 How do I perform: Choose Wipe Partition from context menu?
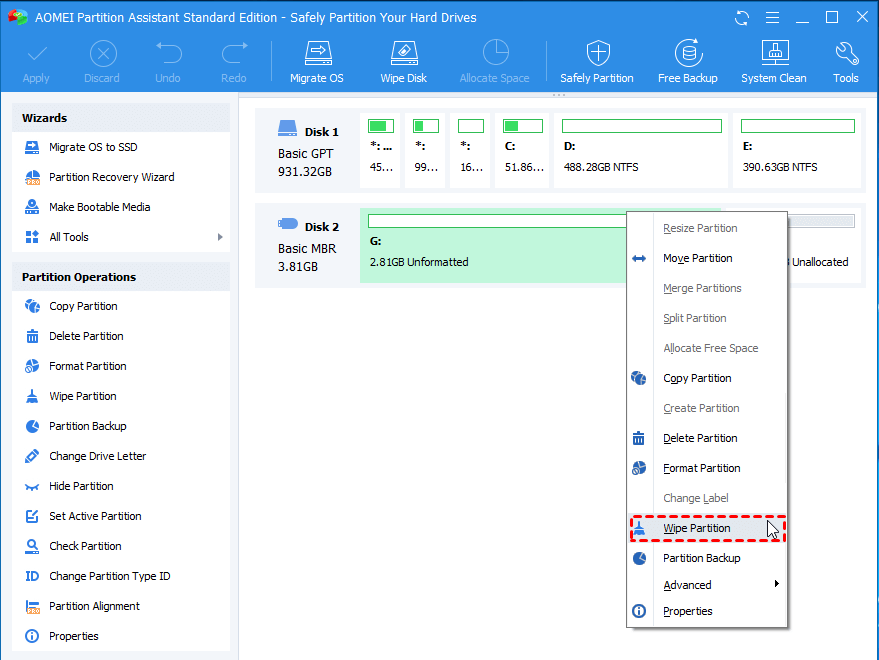pos(697,528)
